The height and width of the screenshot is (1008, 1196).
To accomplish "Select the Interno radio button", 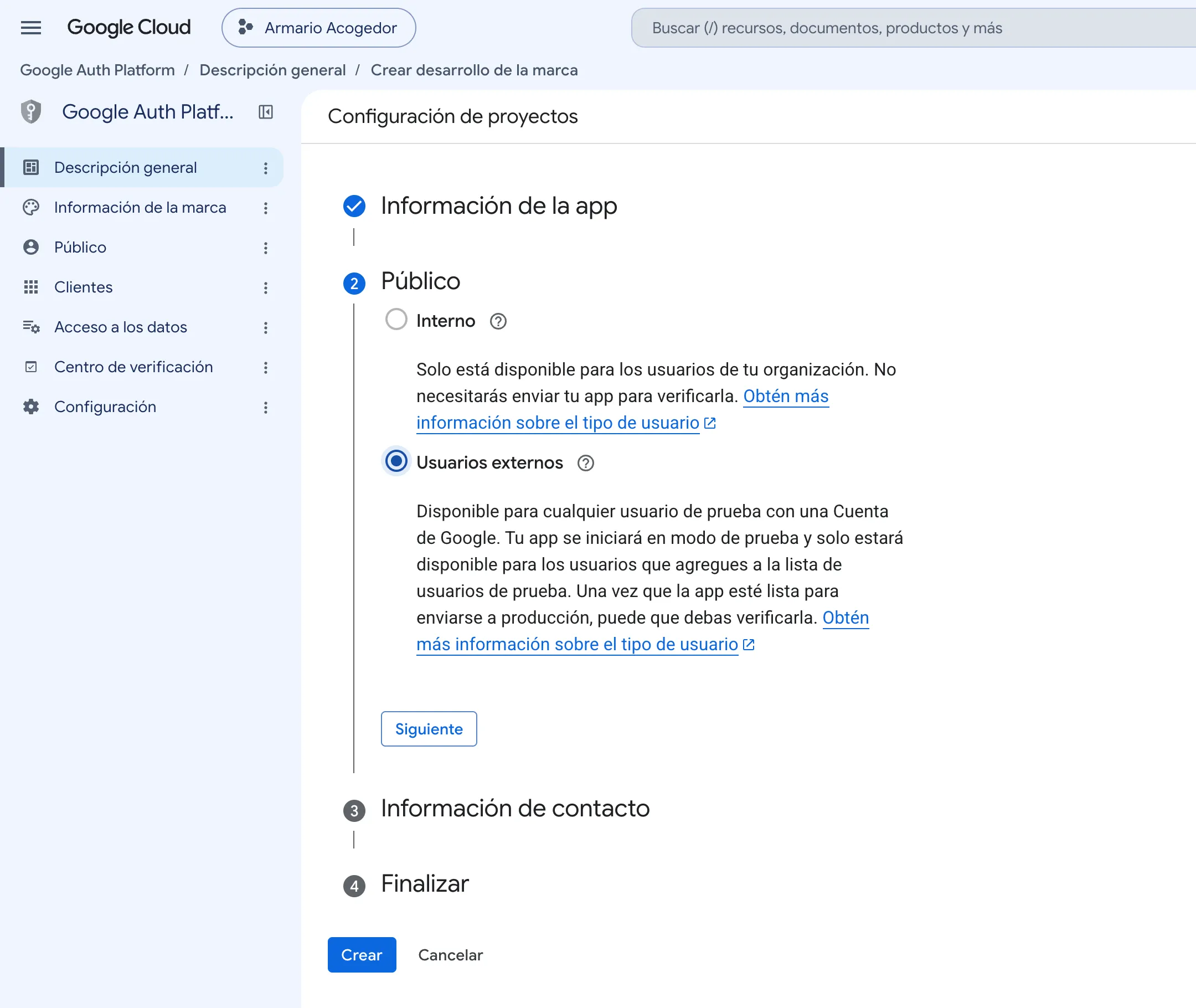I will 396,320.
